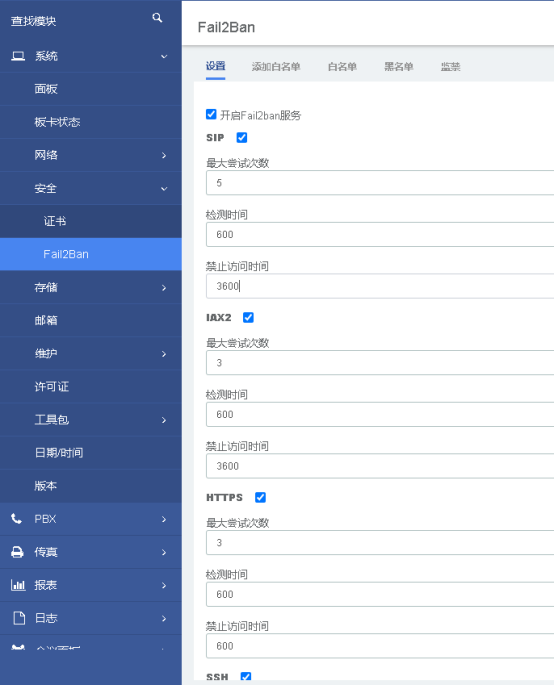This screenshot has height=686, width=554.
Task: Expand the 传真 menu arrow
Action: [x=164, y=553]
